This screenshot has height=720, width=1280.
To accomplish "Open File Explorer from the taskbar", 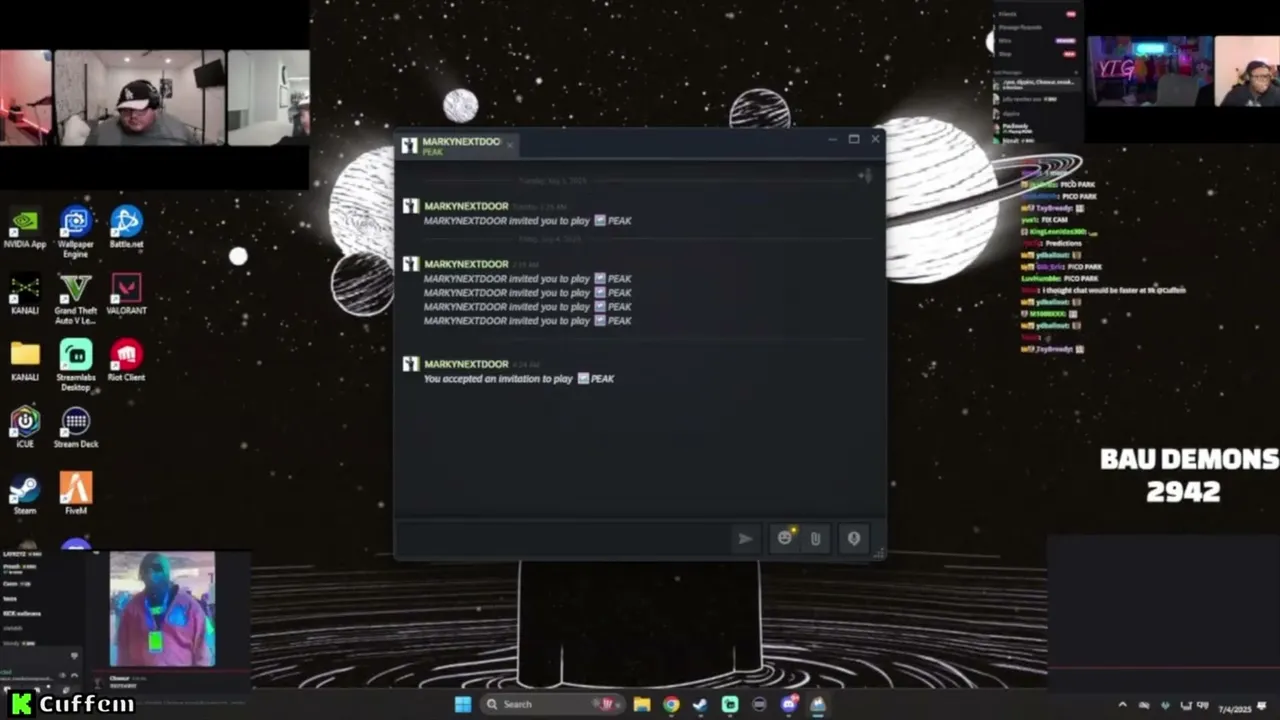I will (x=642, y=704).
